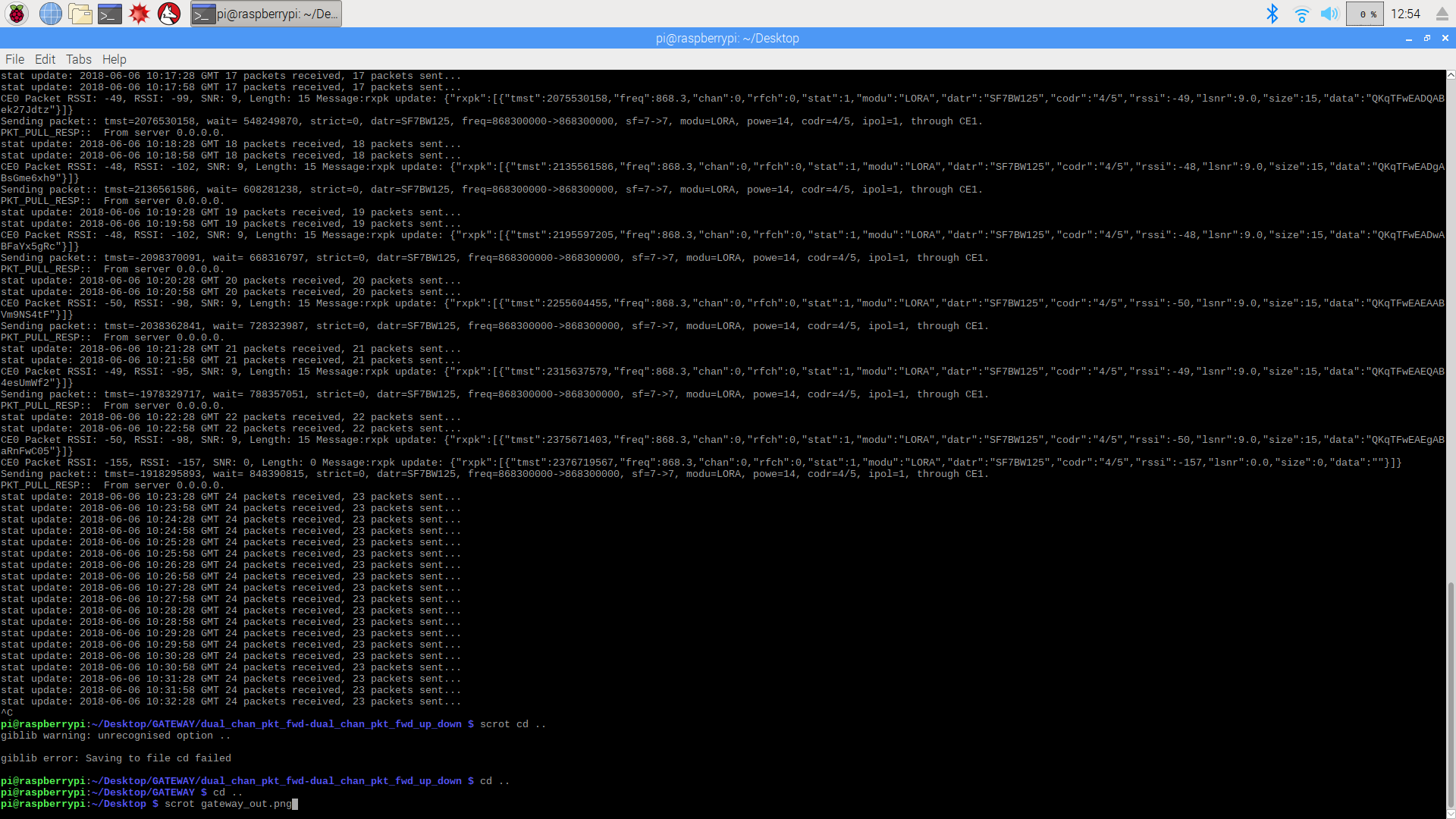Open the Bluetooth tray menu
The width and height of the screenshot is (1456, 819).
(1272, 14)
